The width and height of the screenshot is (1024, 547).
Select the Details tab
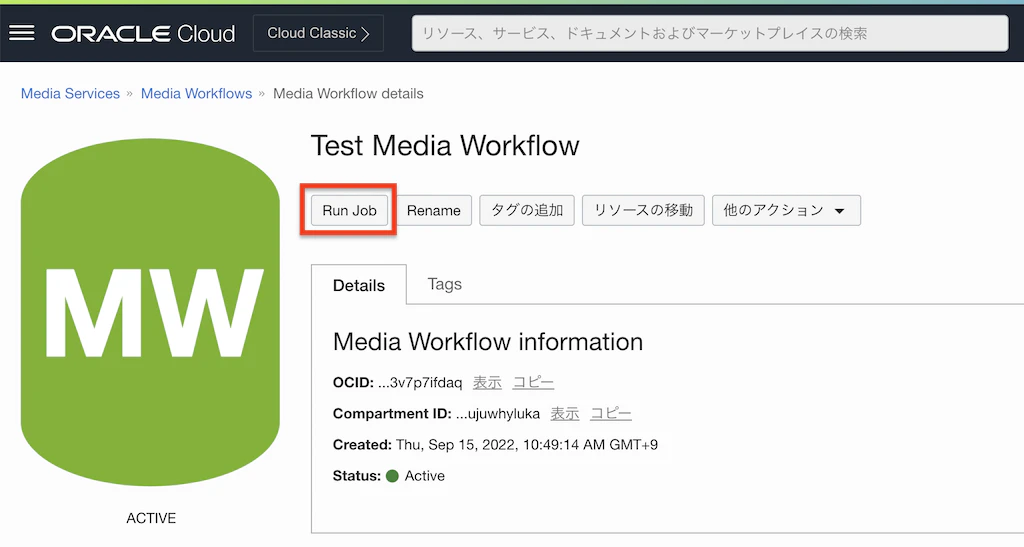pyautogui.click(x=359, y=285)
